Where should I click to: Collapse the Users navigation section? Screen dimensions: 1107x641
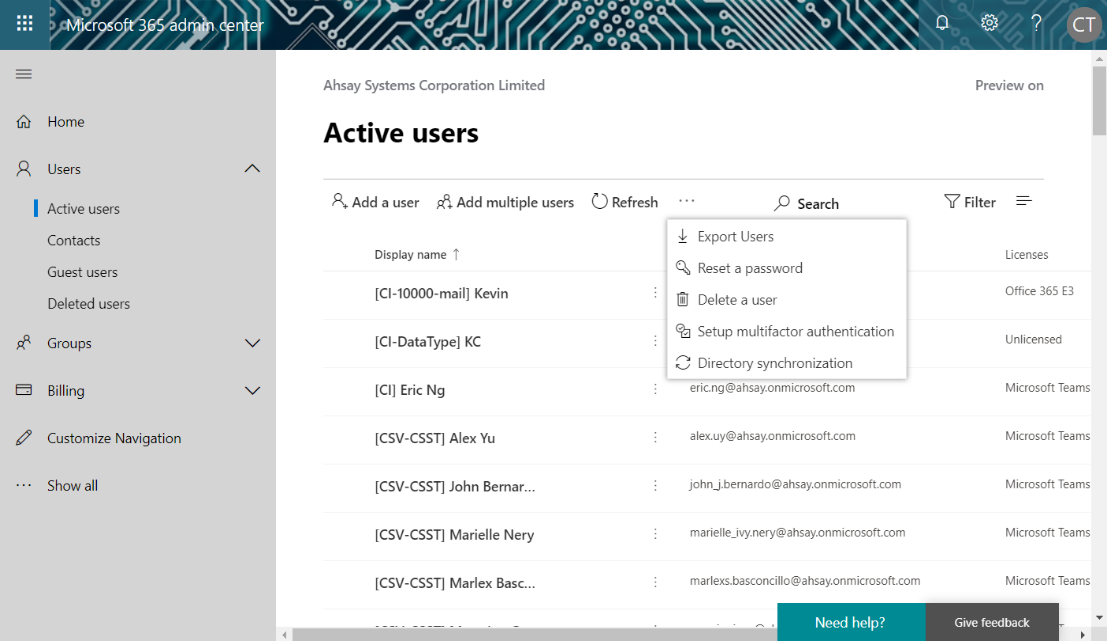[252, 169]
